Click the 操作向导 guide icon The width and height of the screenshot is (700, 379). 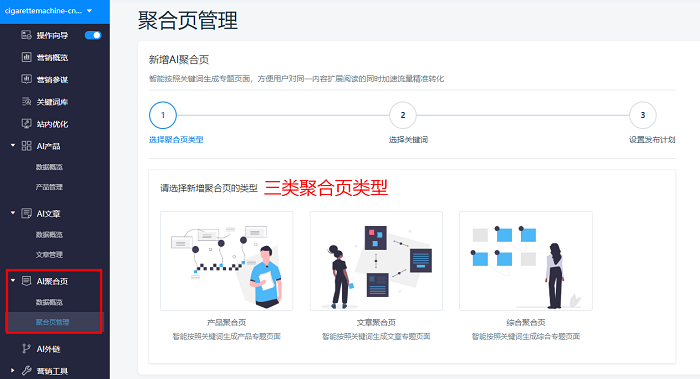[26, 35]
